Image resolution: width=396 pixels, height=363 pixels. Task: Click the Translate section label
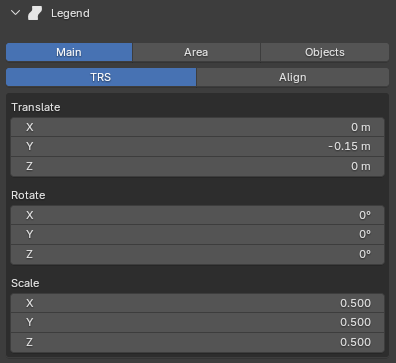coord(36,107)
